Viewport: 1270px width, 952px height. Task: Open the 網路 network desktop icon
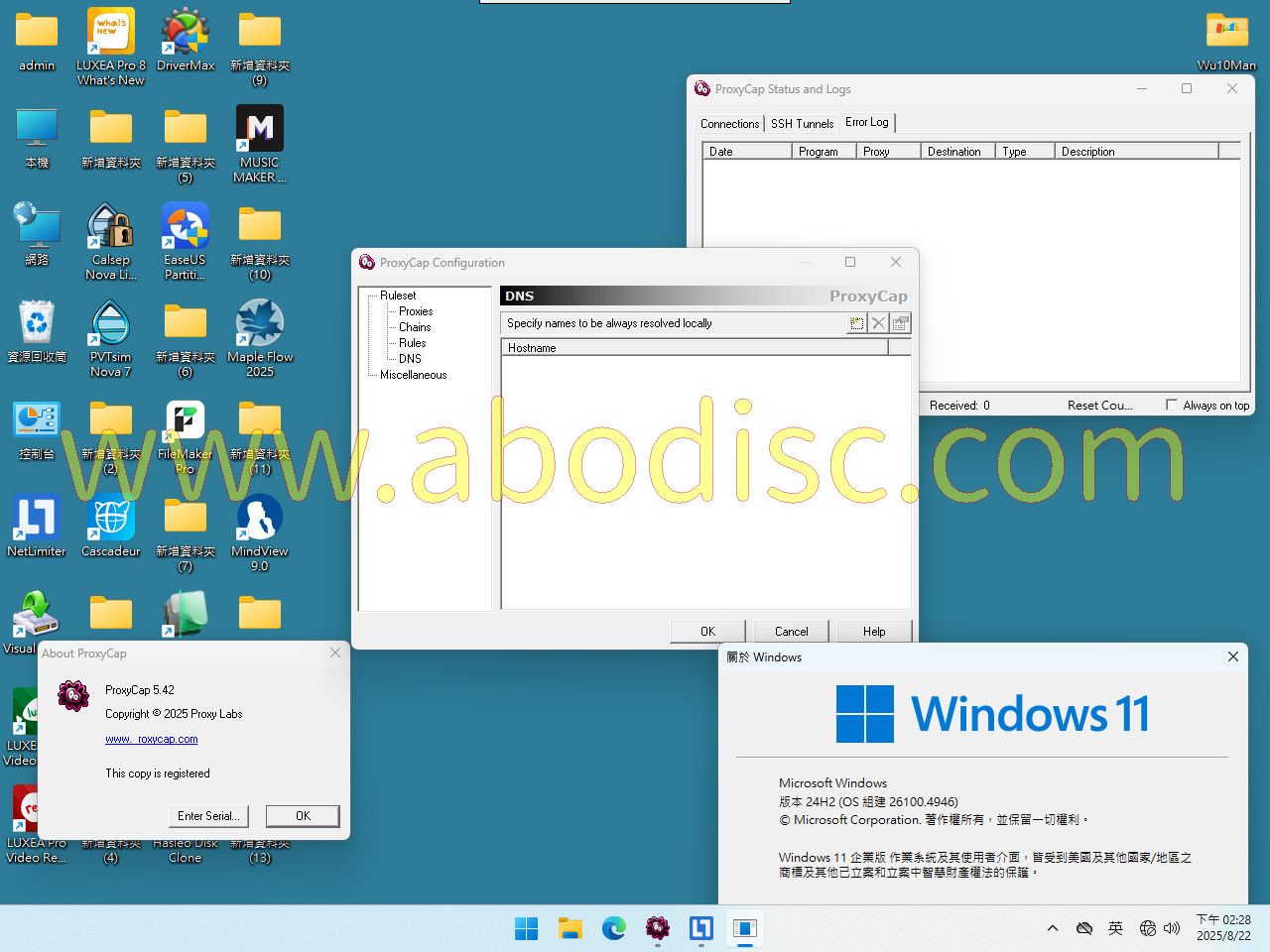37,234
